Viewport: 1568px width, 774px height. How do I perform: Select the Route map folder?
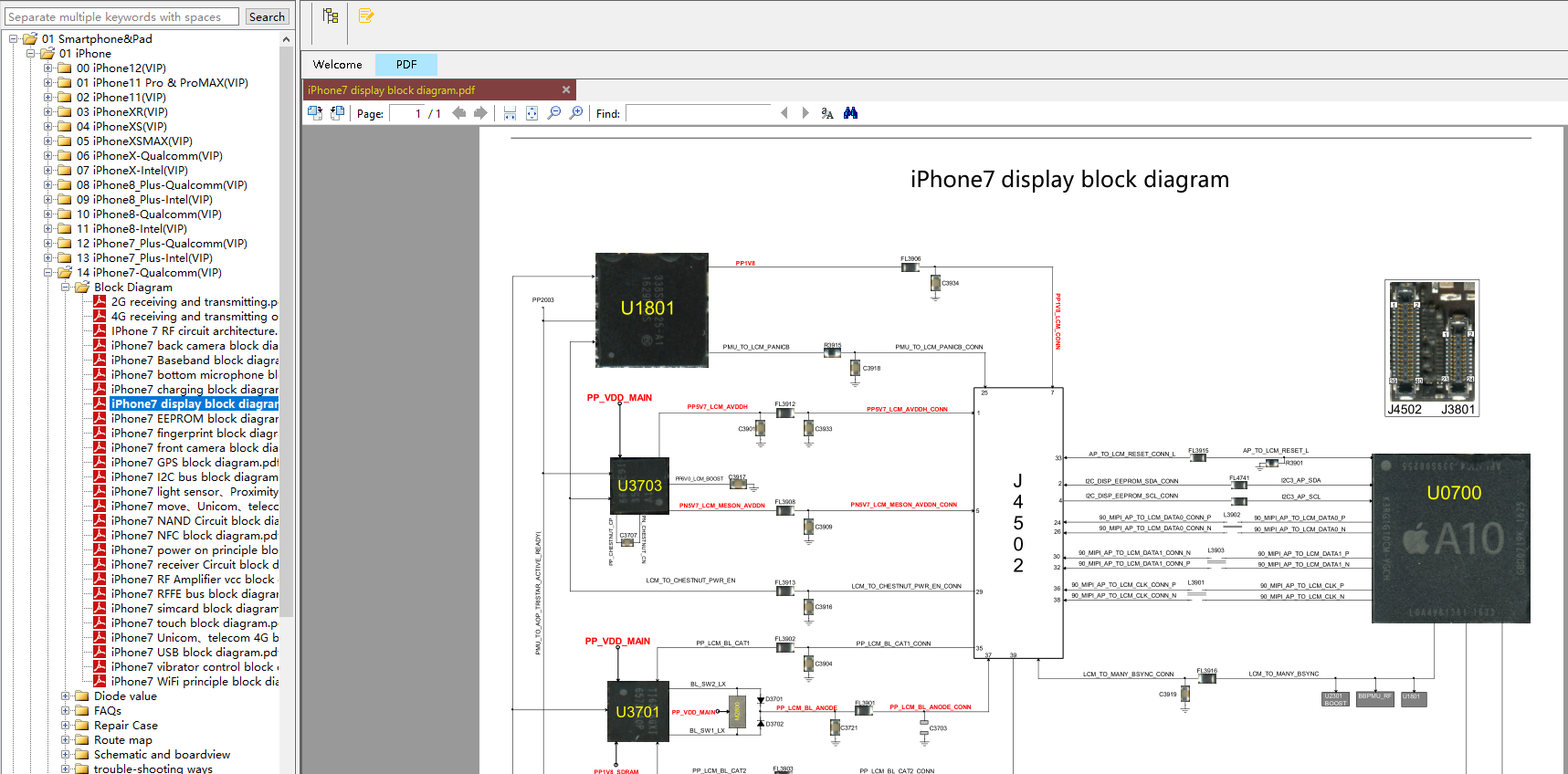tap(123, 740)
